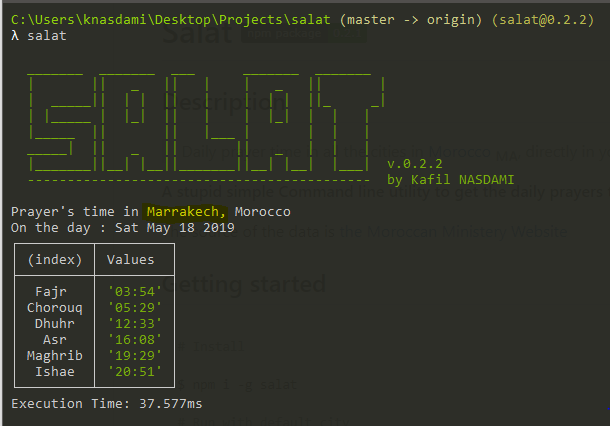Click the Values column header
Screen dimensions: 610x426
coord(130,259)
